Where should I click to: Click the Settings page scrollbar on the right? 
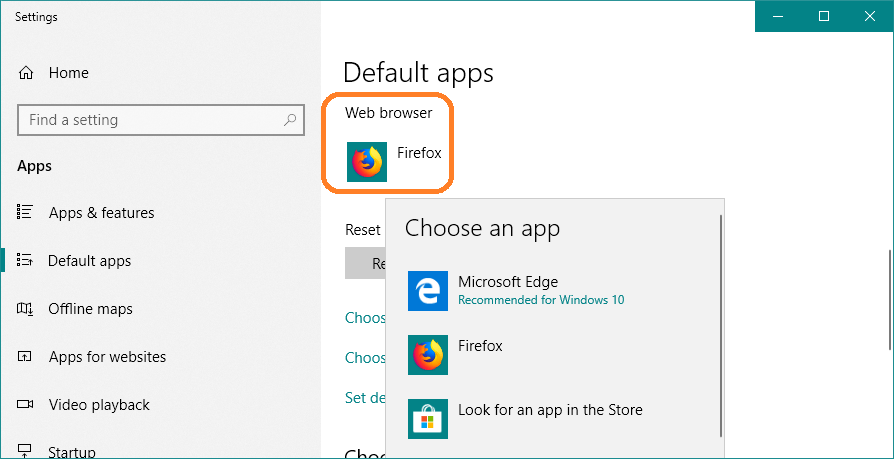point(889,299)
